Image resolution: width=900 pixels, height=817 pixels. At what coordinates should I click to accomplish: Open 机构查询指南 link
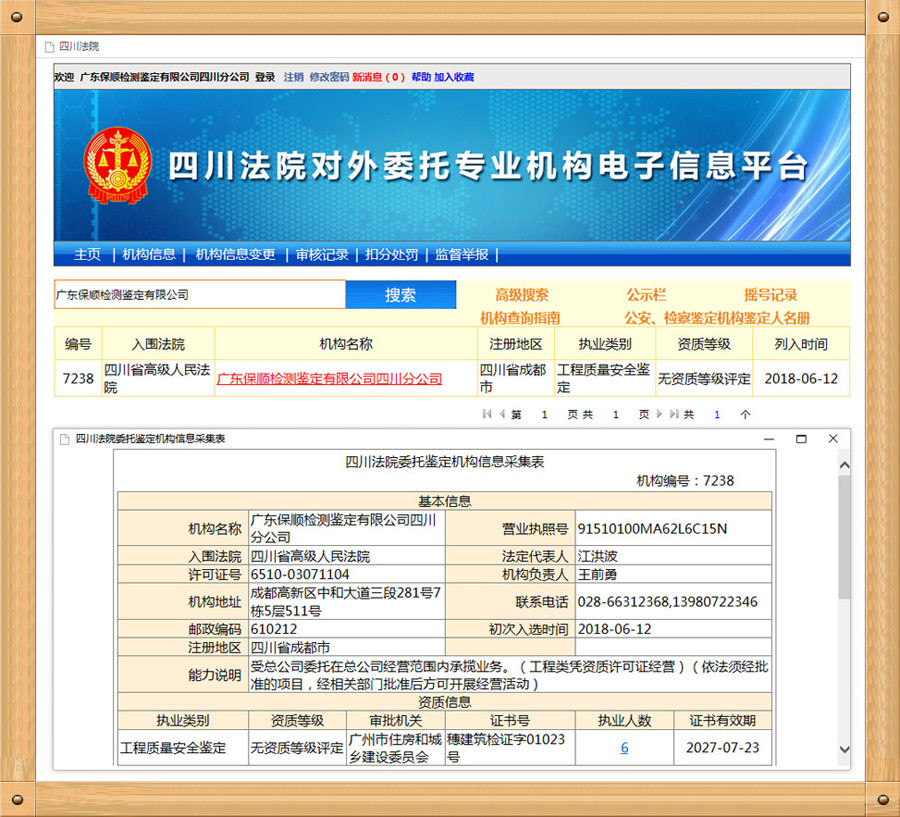[x=520, y=317]
